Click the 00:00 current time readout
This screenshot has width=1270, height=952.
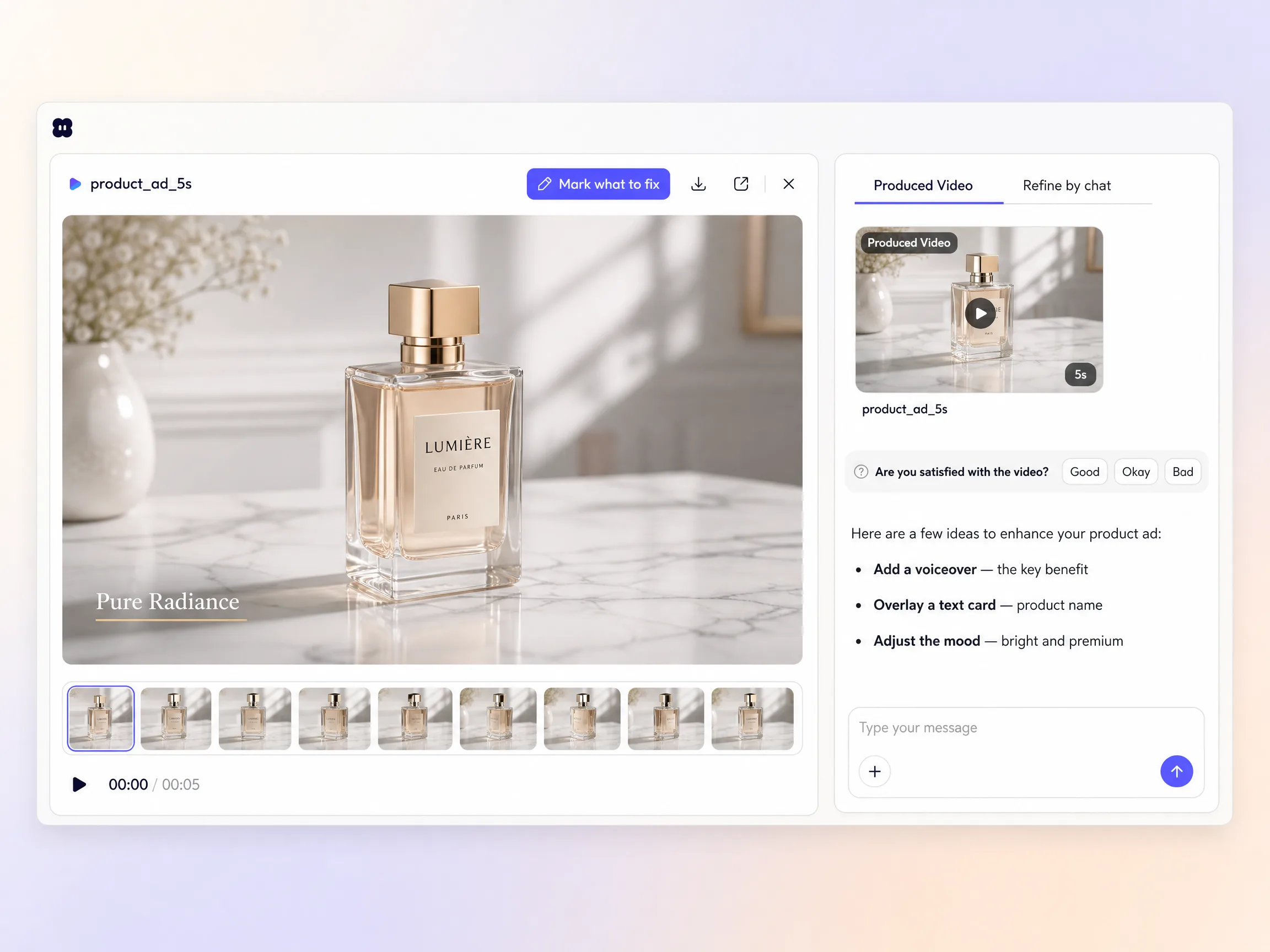pyautogui.click(x=128, y=785)
